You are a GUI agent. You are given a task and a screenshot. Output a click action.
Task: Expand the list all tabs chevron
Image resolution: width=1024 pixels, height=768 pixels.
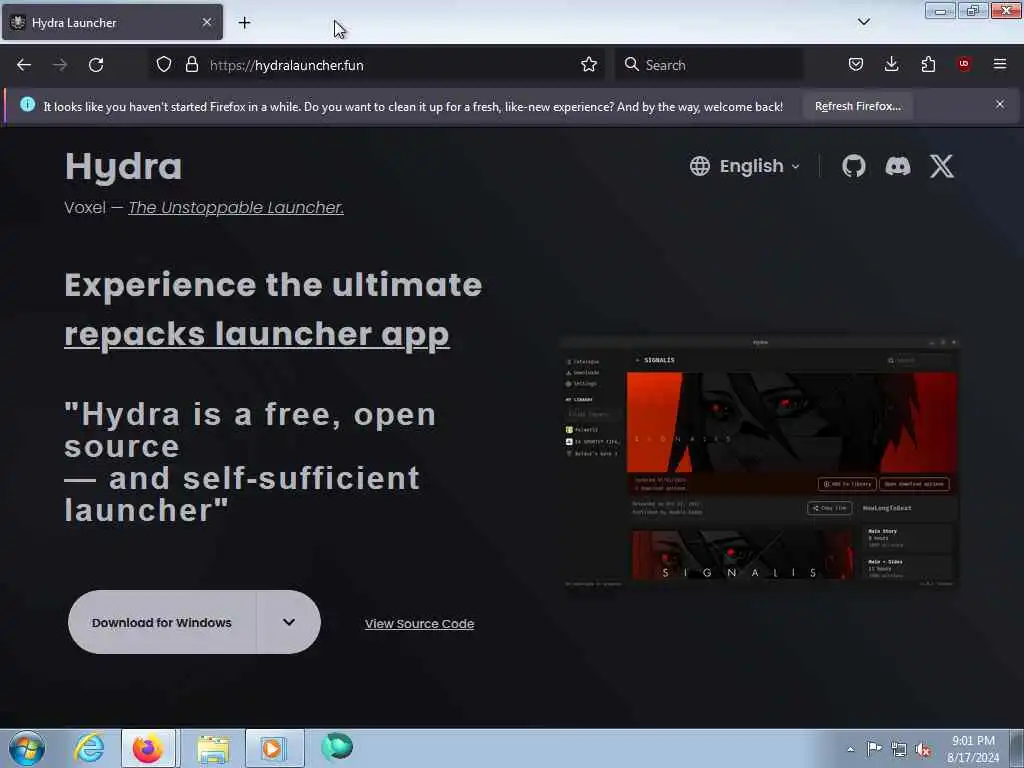click(x=864, y=22)
